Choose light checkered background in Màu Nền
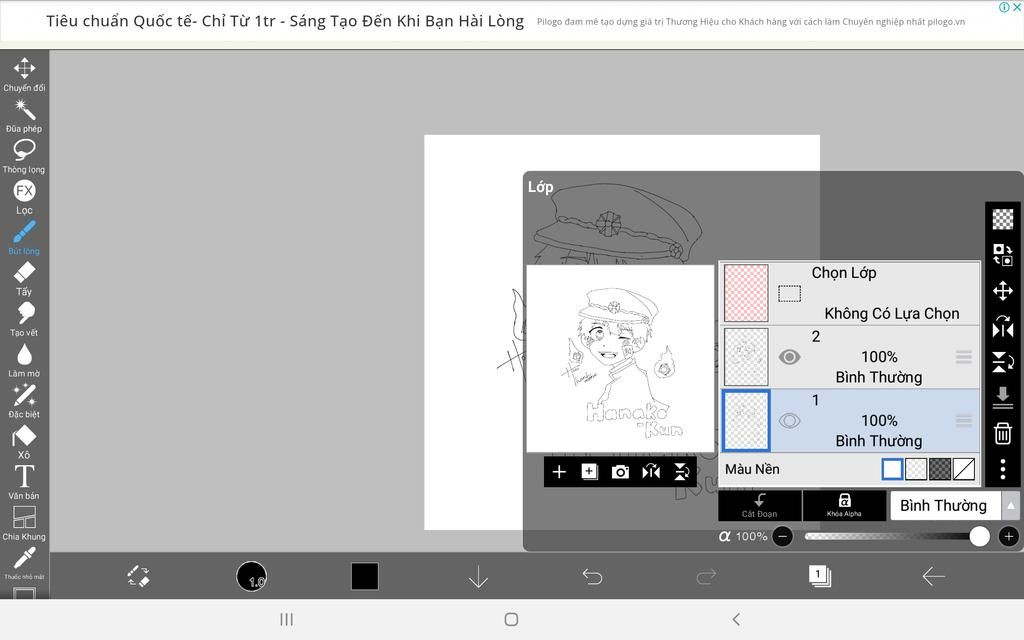The width and height of the screenshot is (1024, 640). click(916, 470)
